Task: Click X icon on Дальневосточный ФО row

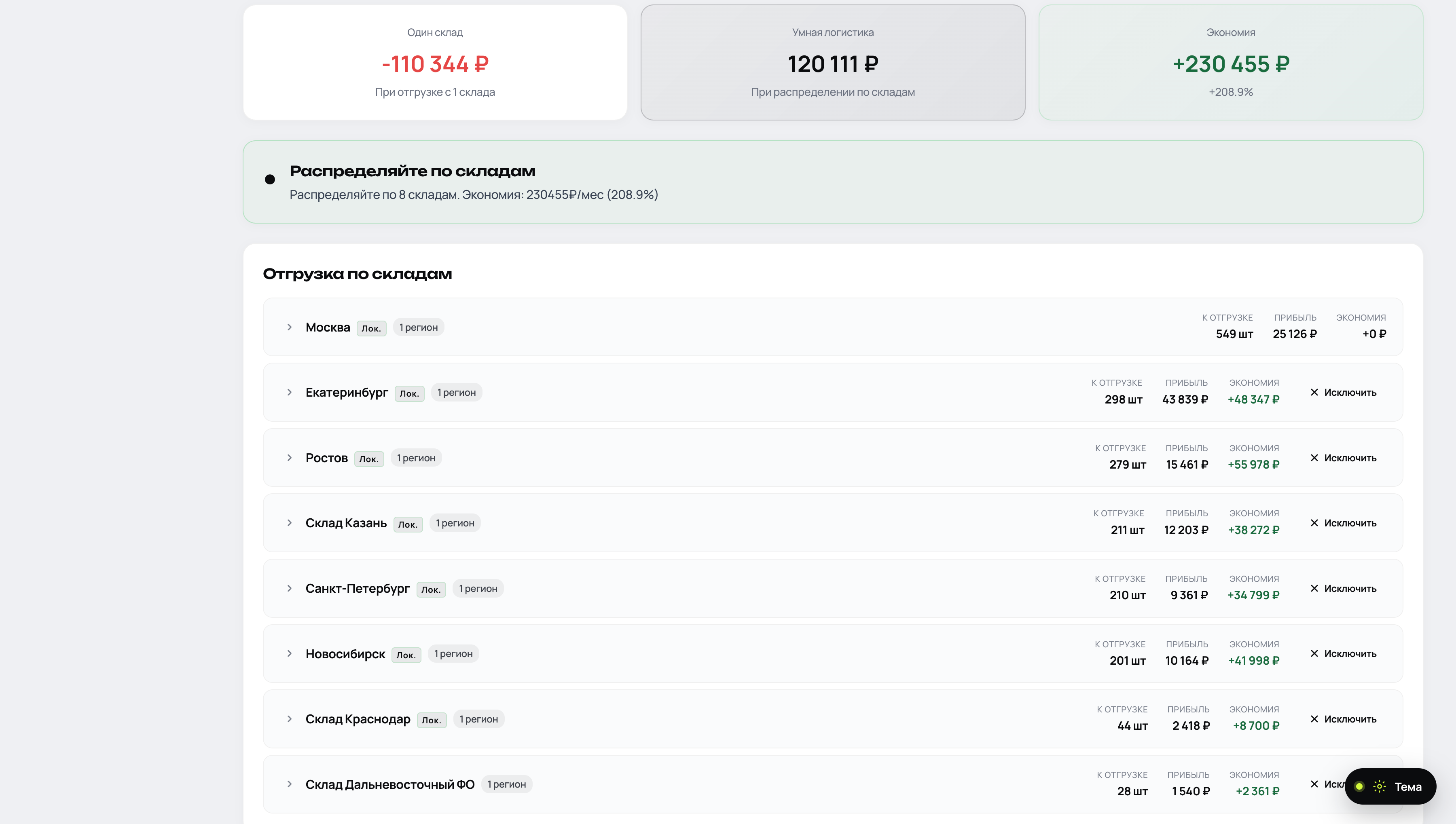Action: click(1314, 784)
